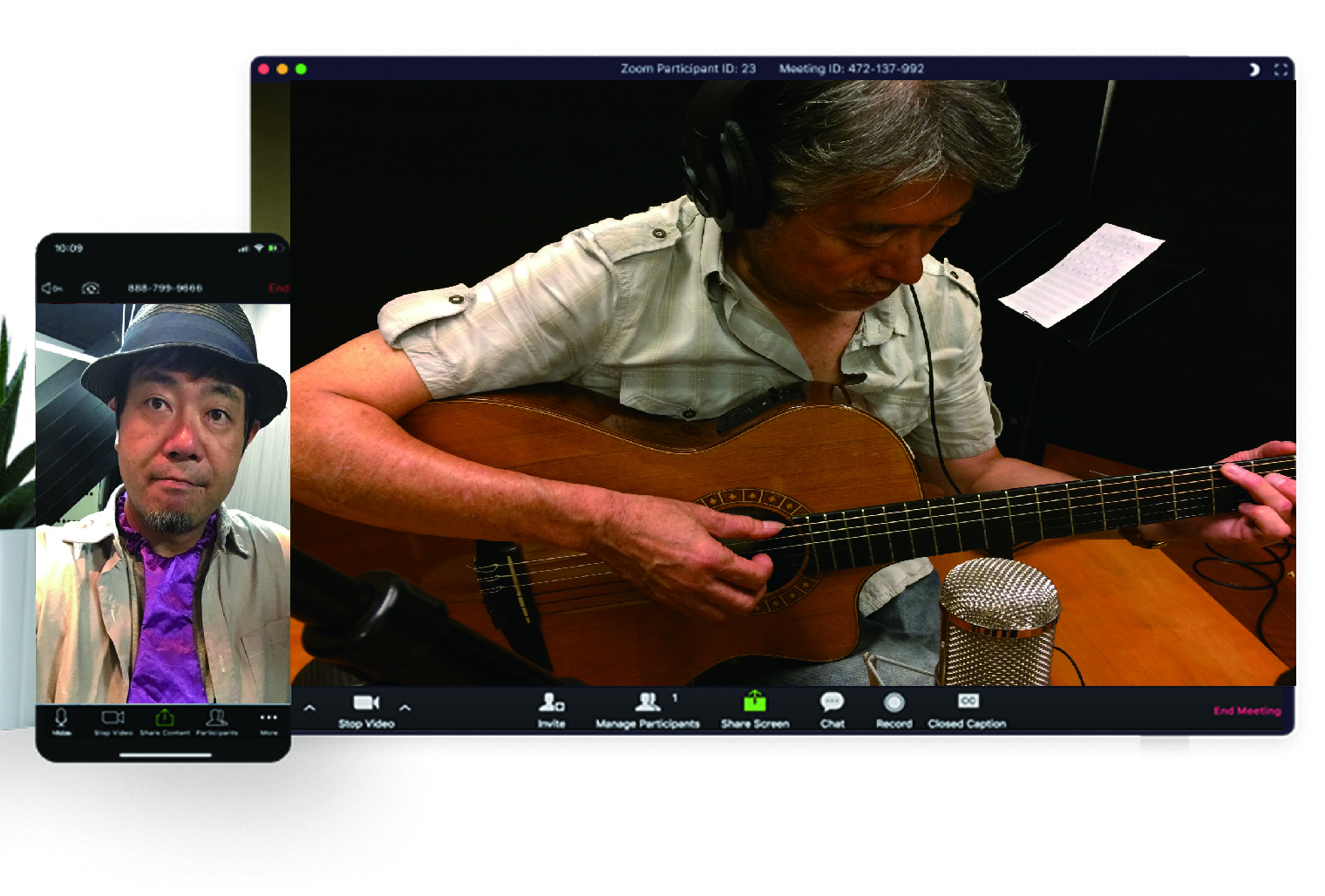
Task: Toggle speaker icon on phone Zoom header
Action: (x=51, y=288)
